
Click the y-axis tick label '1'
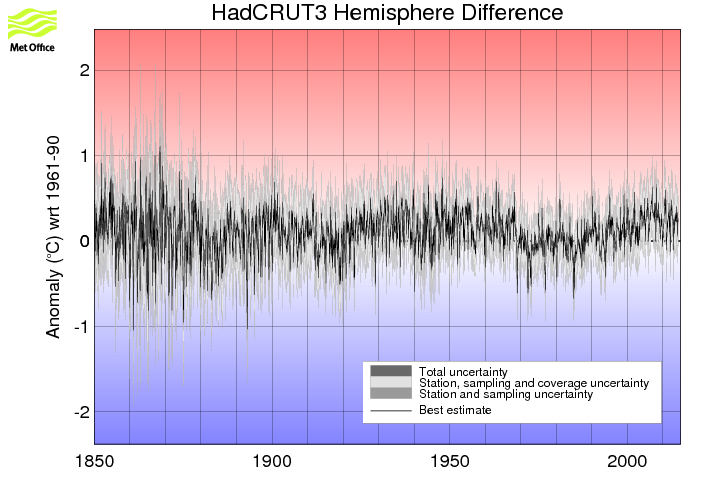click(x=84, y=156)
